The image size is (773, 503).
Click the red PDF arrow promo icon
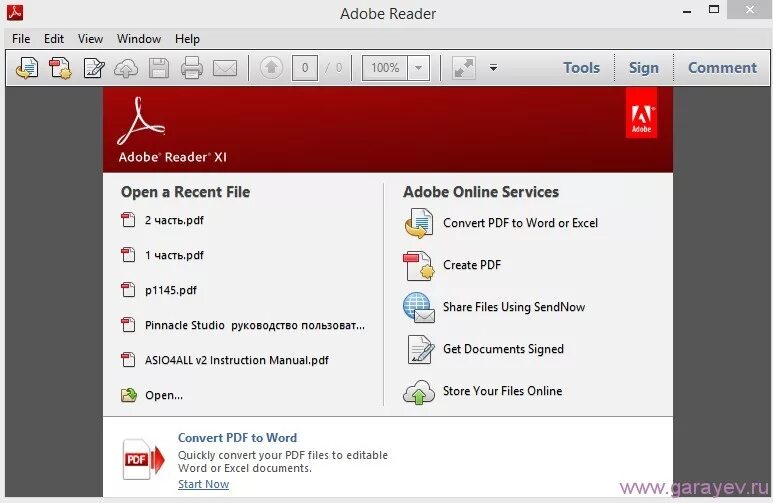(143, 460)
